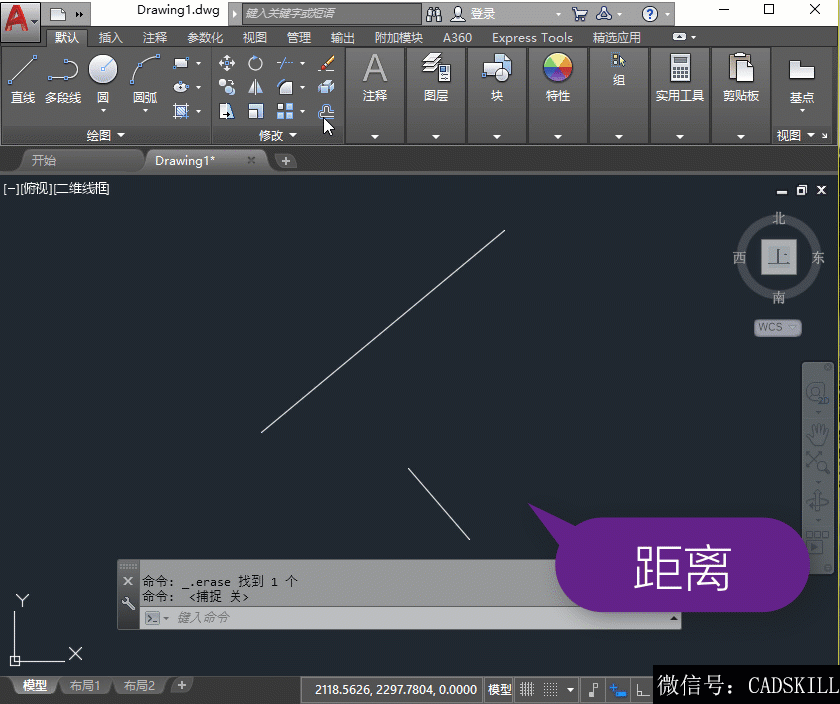Click the WCS coordinate system button
The width and height of the screenshot is (840, 704).
(x=777, y=327)
